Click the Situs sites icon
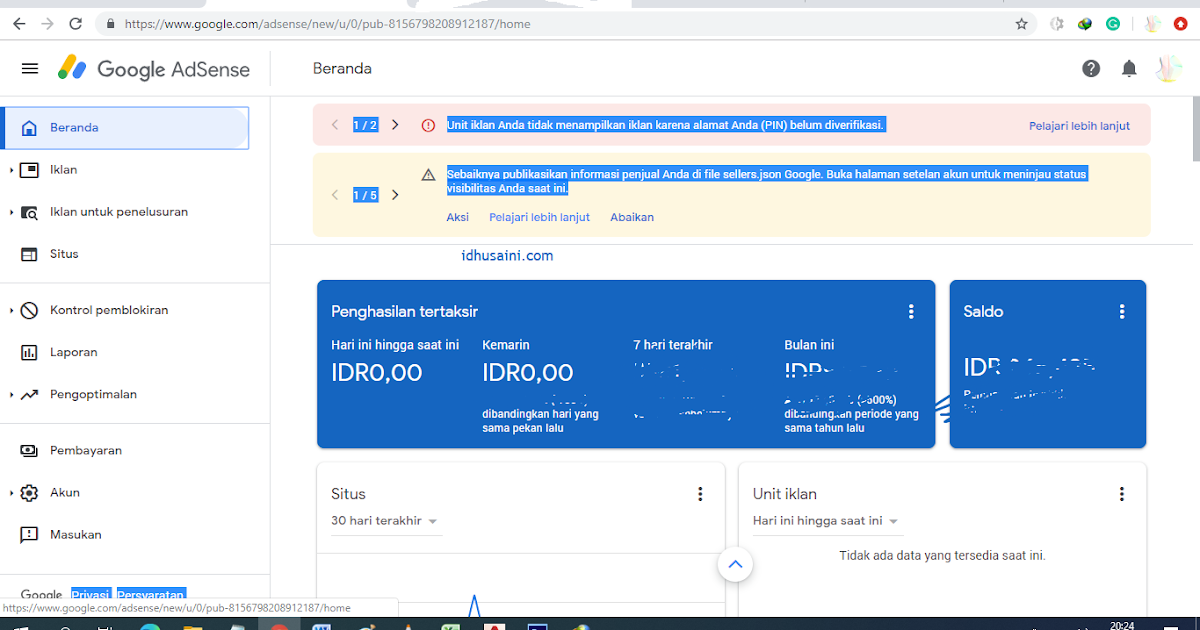 coord(30,254)
